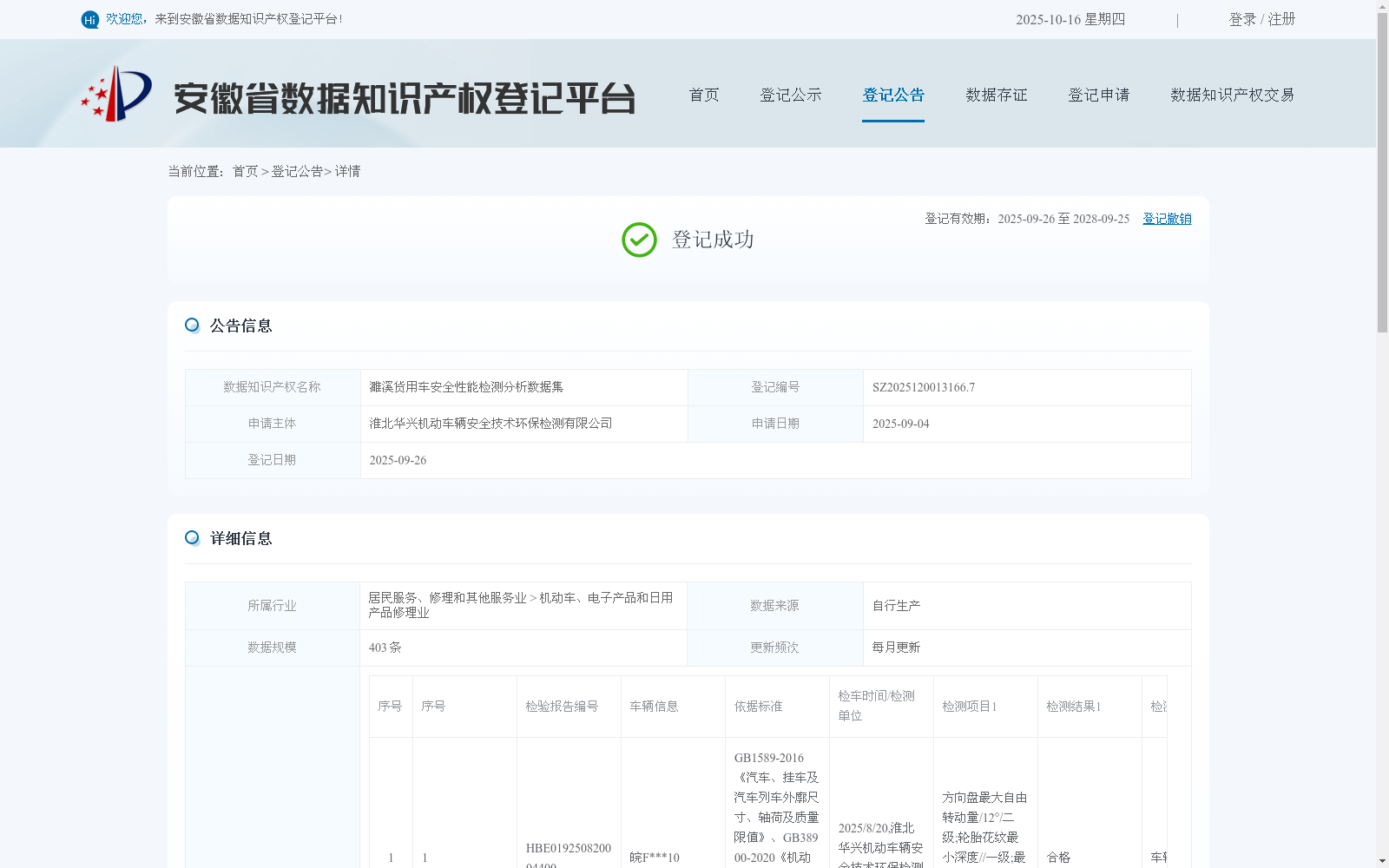This screenshot has height=868, width=1389.
Task: Click the registration date 2025-09-26 cell
Action: 775,460
